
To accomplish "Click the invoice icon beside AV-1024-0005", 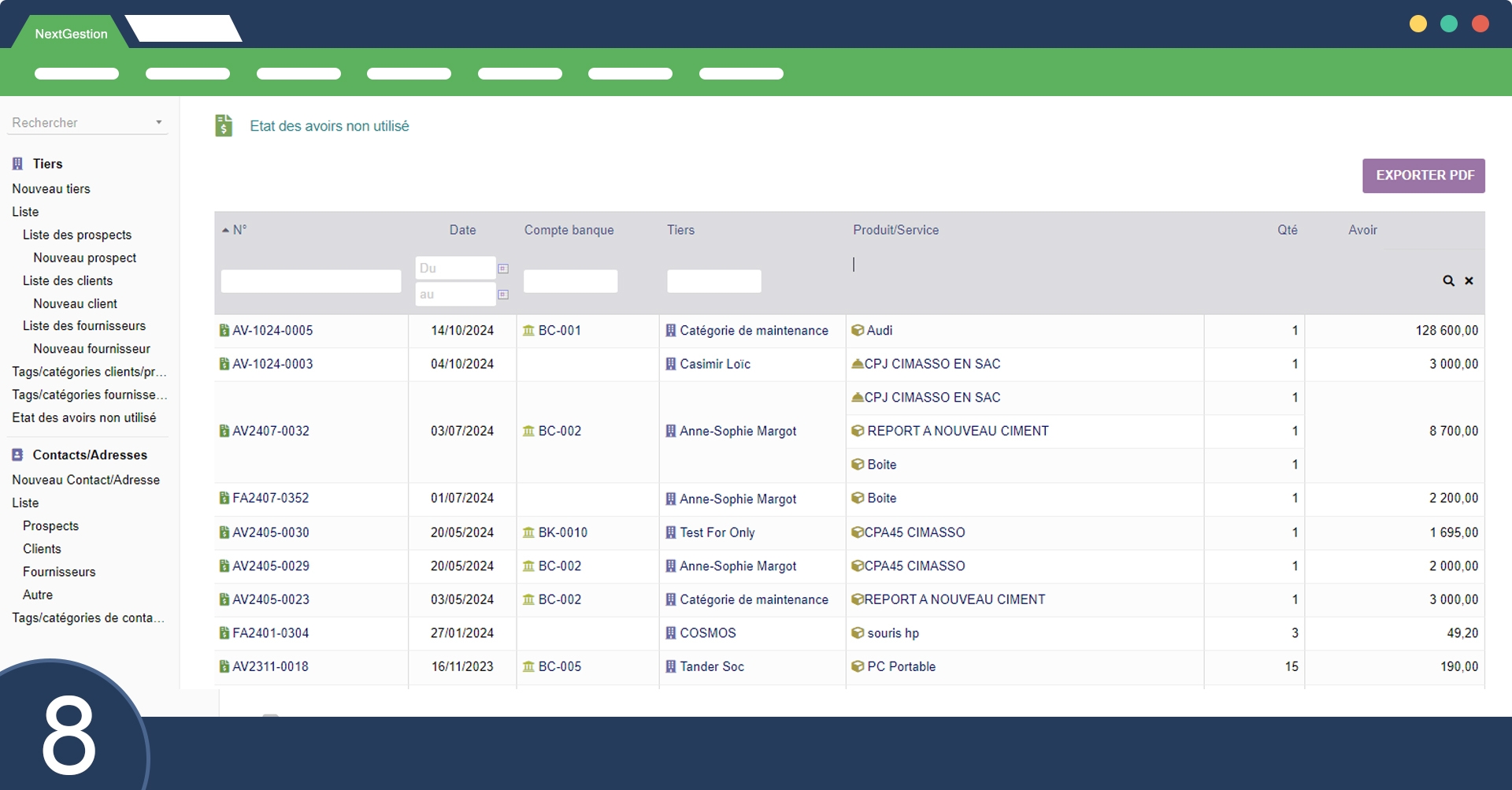I will coord(224,331).
